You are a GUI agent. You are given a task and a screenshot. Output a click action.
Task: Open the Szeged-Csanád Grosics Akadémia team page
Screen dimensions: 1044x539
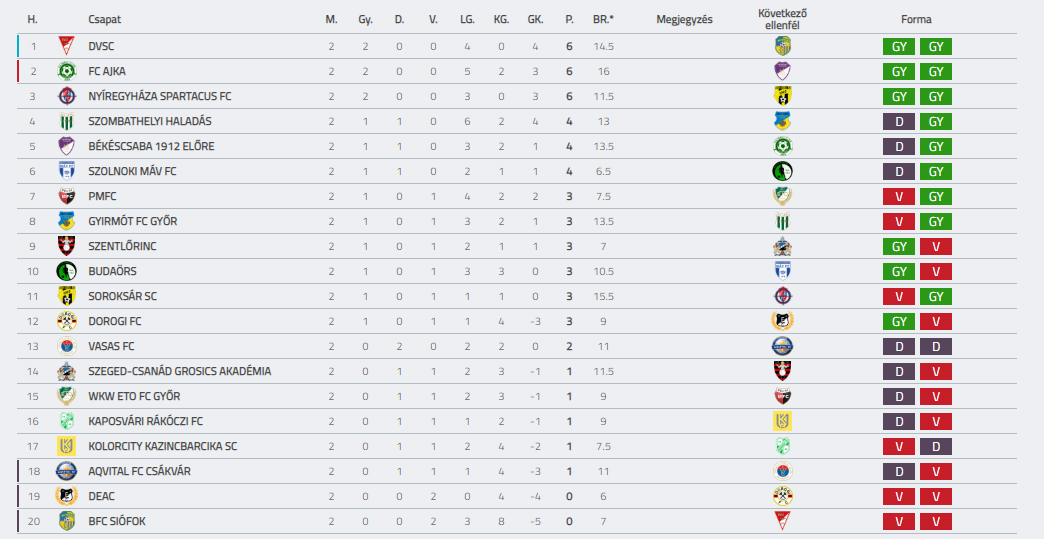[x=180, y=371]
